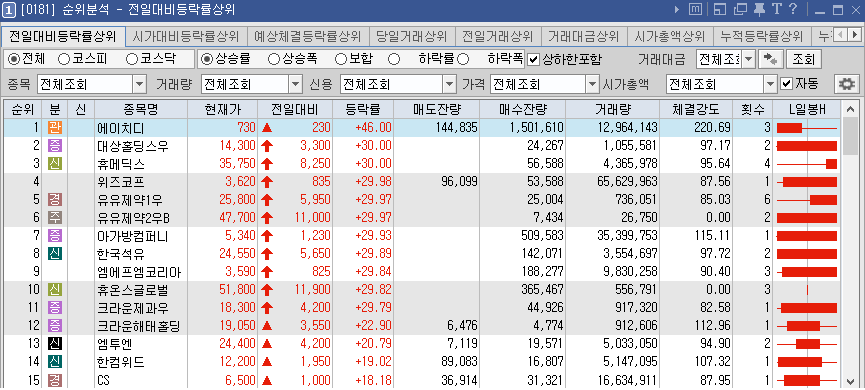865x390 pixels.
Task: Open the 가격 filter dropdown
Action: point(592,85)
